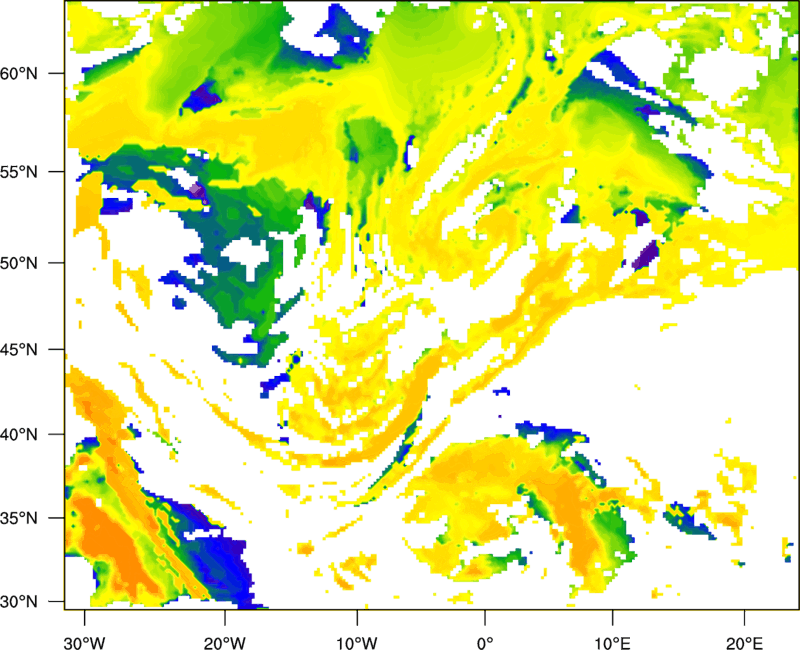This screenshot has height=650, width=800.
Task: Click the 50°N latitude label
Action: pos(19,263)
